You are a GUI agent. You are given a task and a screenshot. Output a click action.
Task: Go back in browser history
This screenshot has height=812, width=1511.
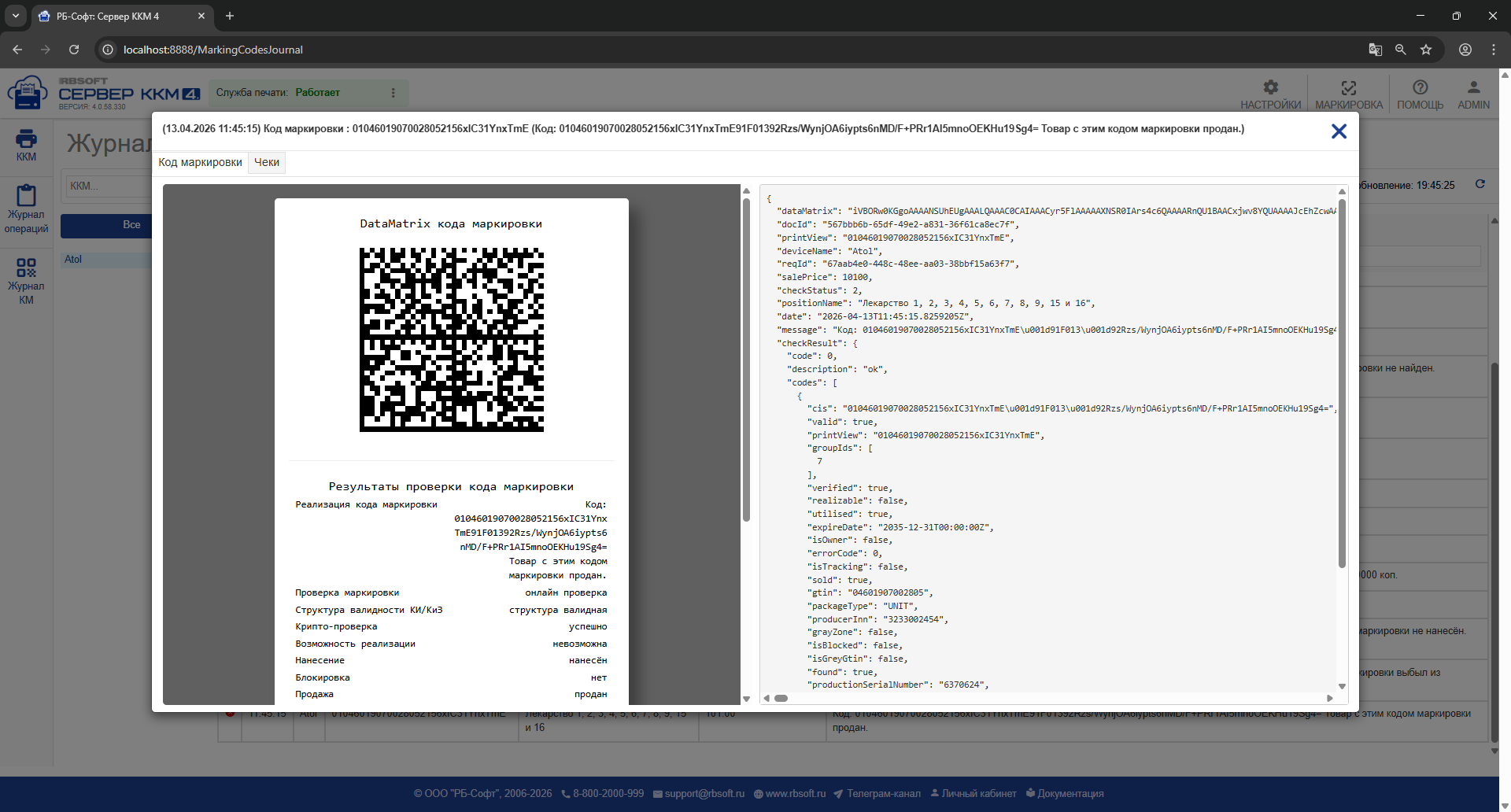17,50
